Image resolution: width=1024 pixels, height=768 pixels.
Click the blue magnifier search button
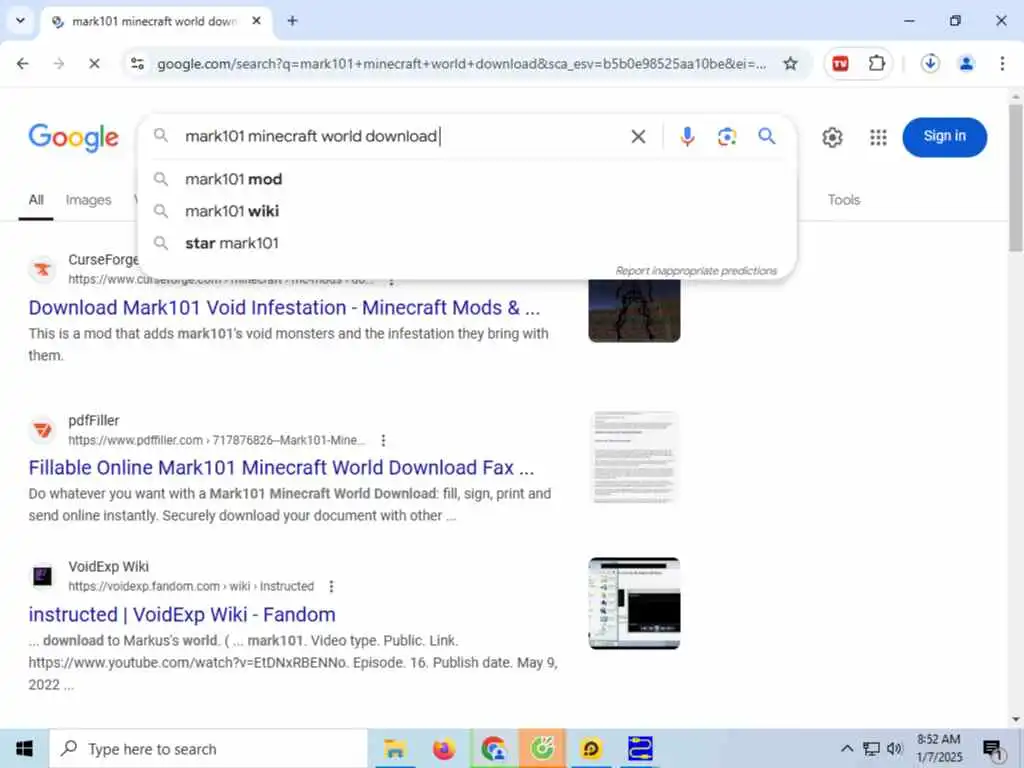(767, 136)
